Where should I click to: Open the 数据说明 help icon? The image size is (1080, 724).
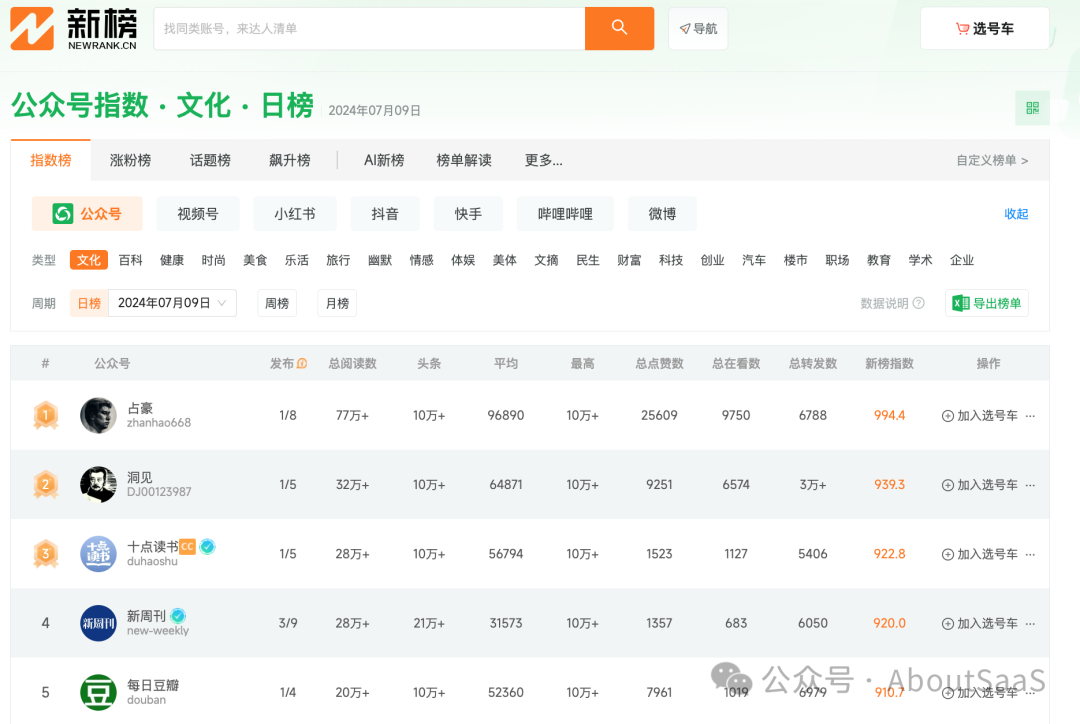919,303
